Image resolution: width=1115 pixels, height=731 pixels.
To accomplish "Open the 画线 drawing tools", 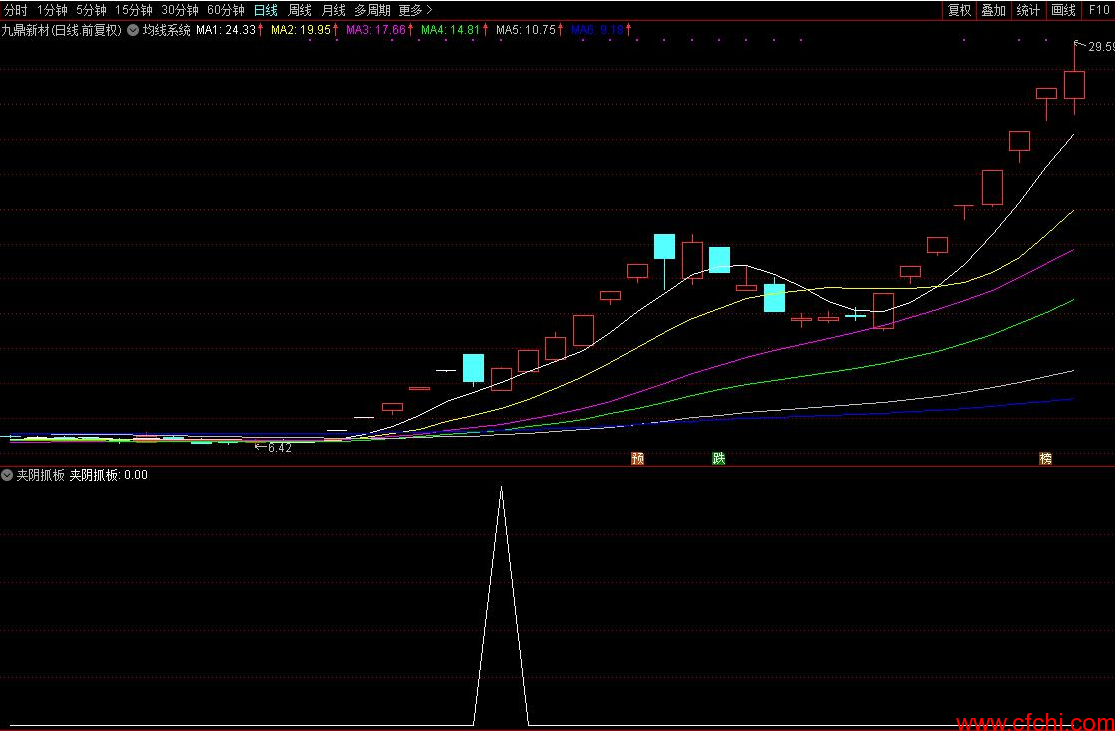I will pos(1063,10).
